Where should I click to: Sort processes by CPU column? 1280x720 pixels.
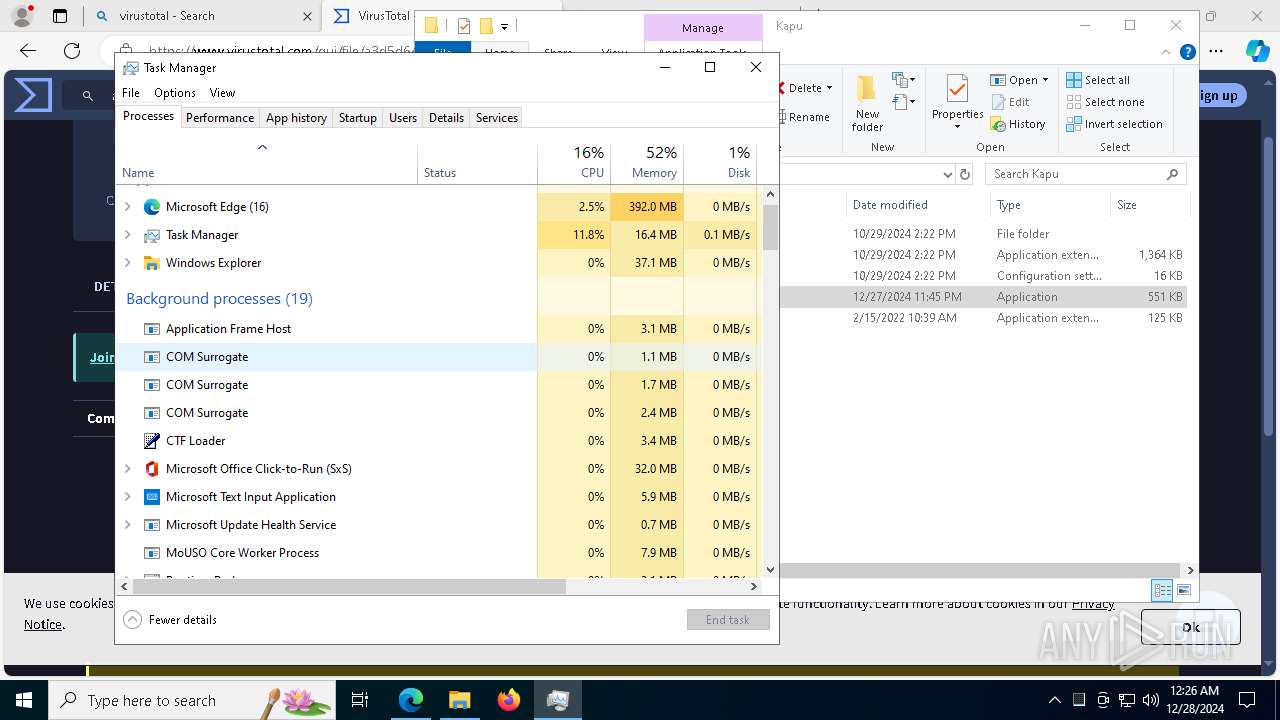point(574,163)
